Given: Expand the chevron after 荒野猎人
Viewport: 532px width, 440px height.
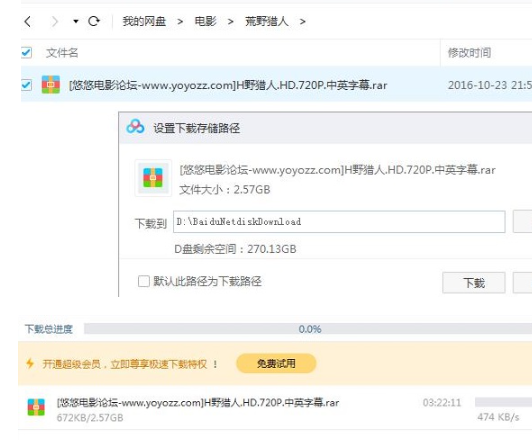Looking at the screenshot, I should [x=303, y=22].
